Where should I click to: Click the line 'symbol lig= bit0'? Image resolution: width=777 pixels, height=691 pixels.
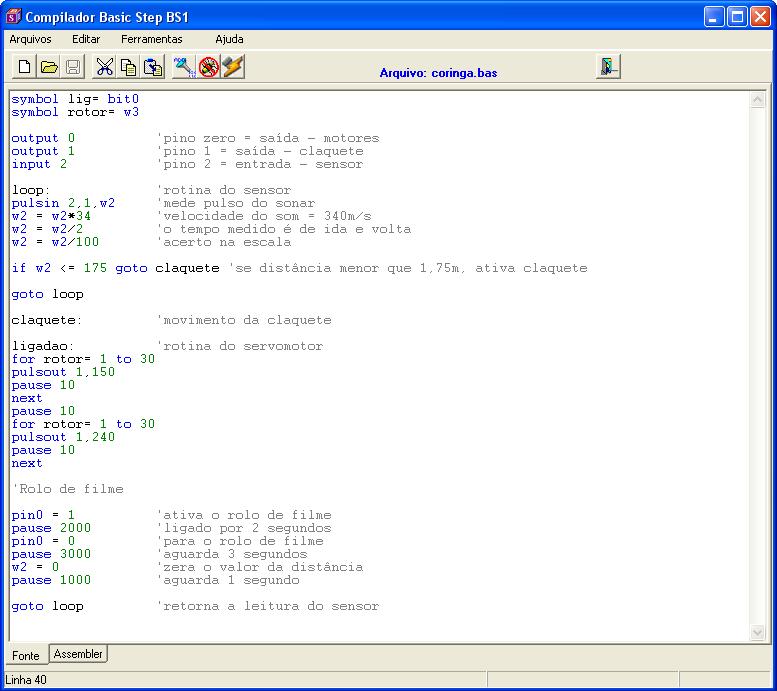75,99
